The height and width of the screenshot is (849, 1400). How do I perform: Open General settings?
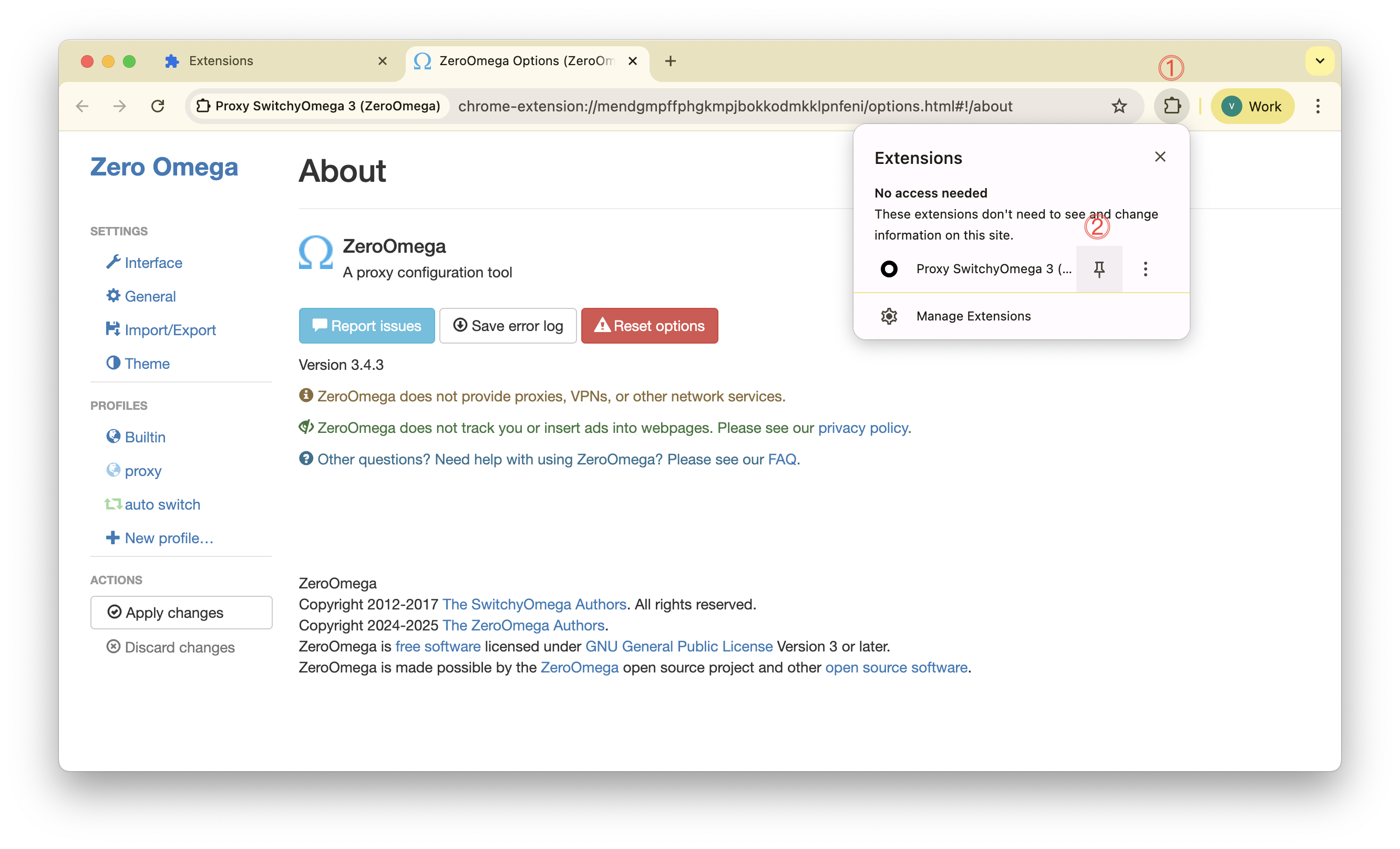point(141,296)
